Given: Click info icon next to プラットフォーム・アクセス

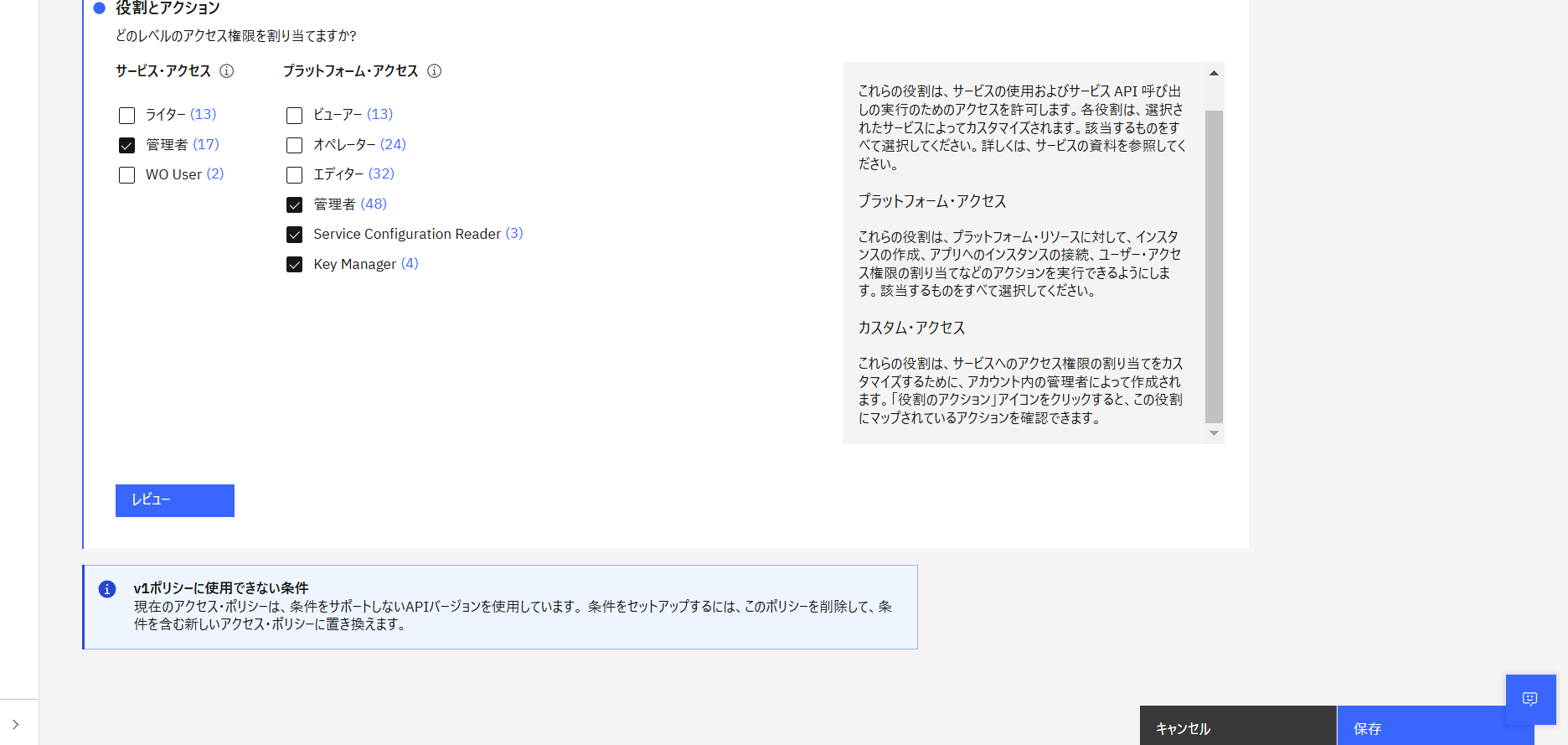Looking at the screenshot, I should click(434, 71).
